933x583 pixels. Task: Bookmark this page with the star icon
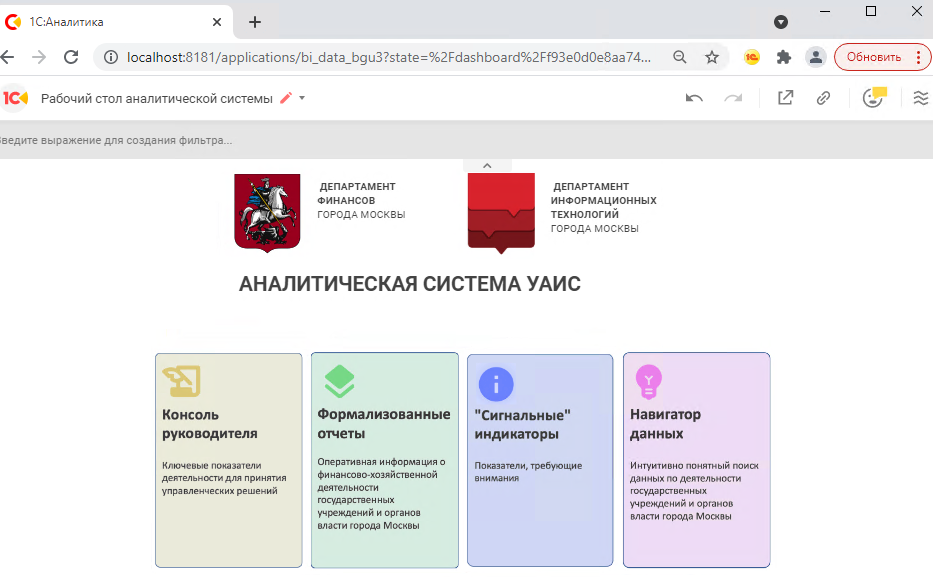pyautogui.click(x=712, y=57)
